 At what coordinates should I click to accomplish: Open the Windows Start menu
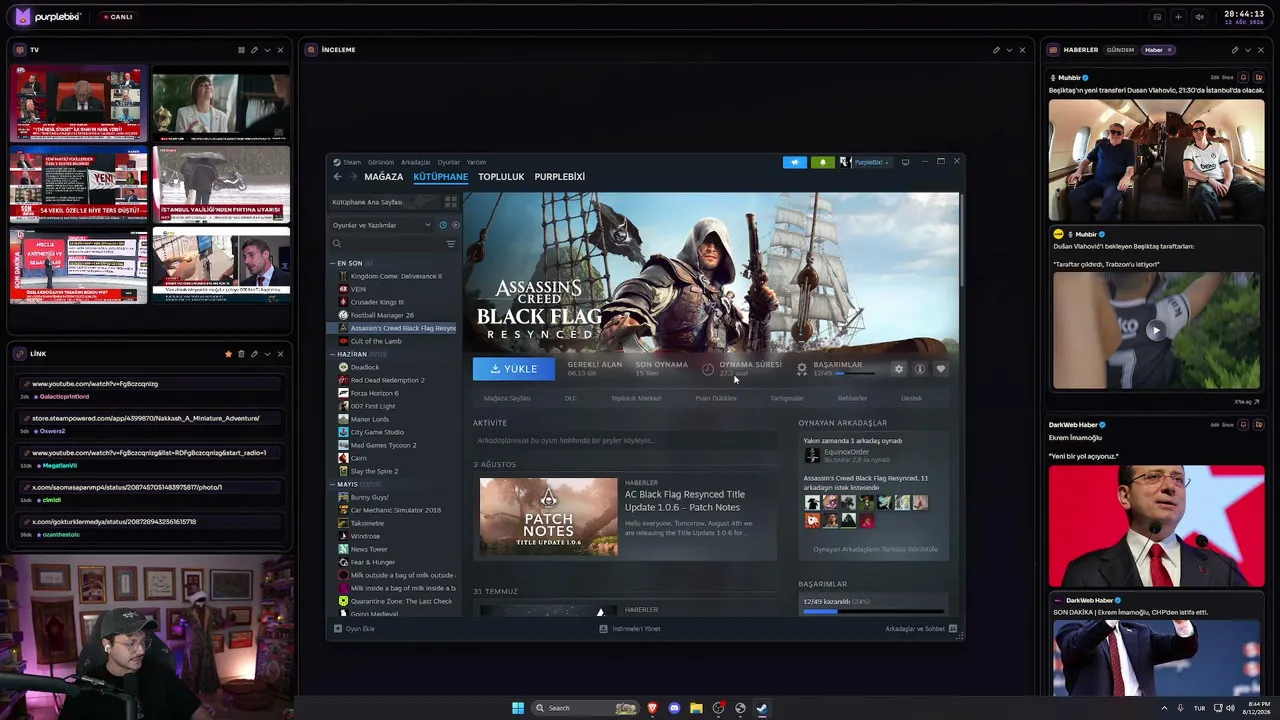point(518,708)
